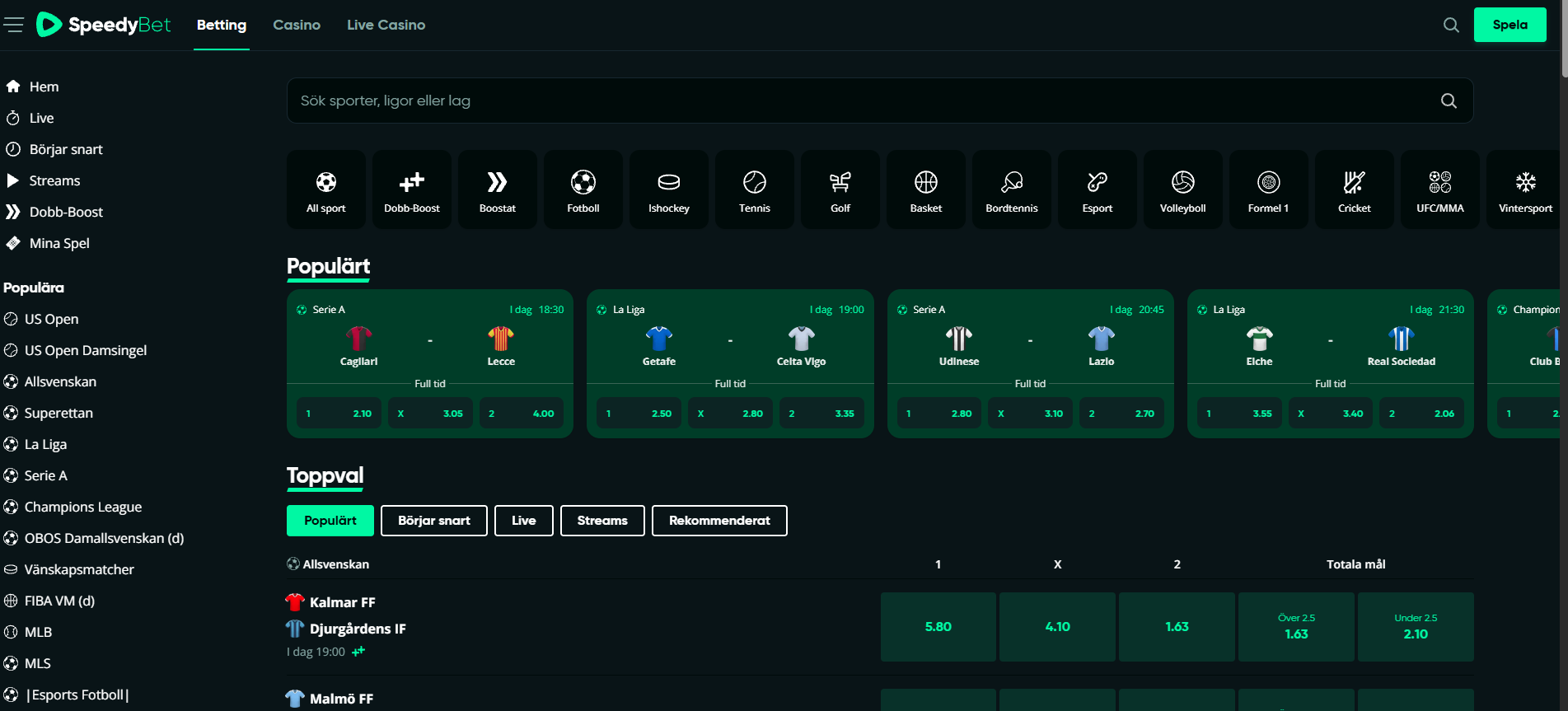Bet on Lecce win at 4.00
The width and height of the screenshot is (1568, 711).
coord(522,414)
